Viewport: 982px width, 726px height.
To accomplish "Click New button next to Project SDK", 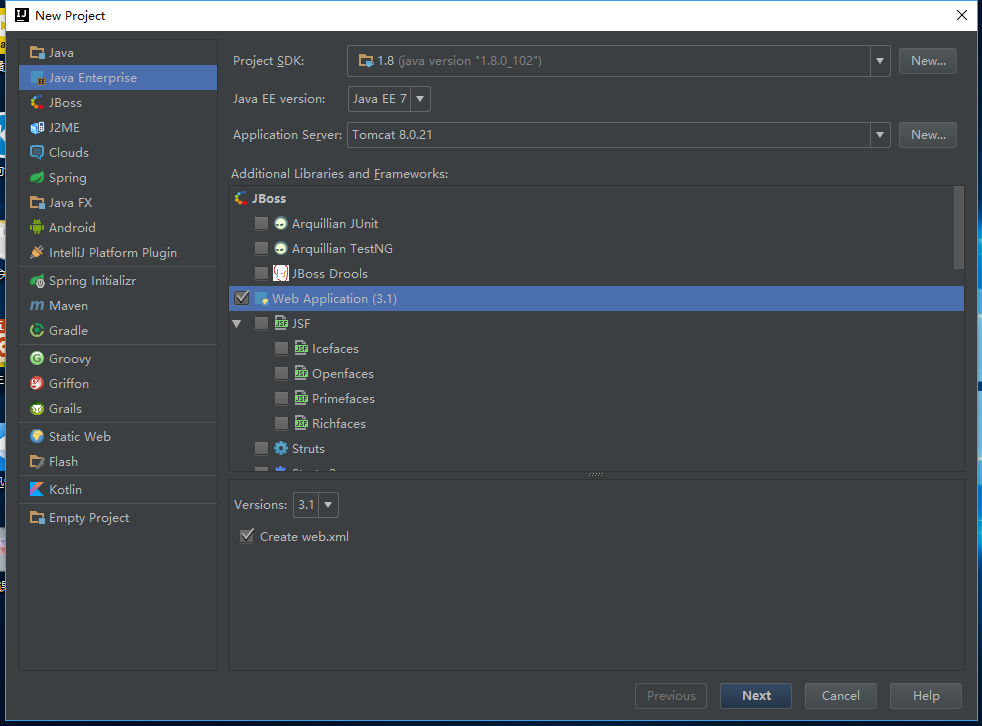I will tap(928, 61).
